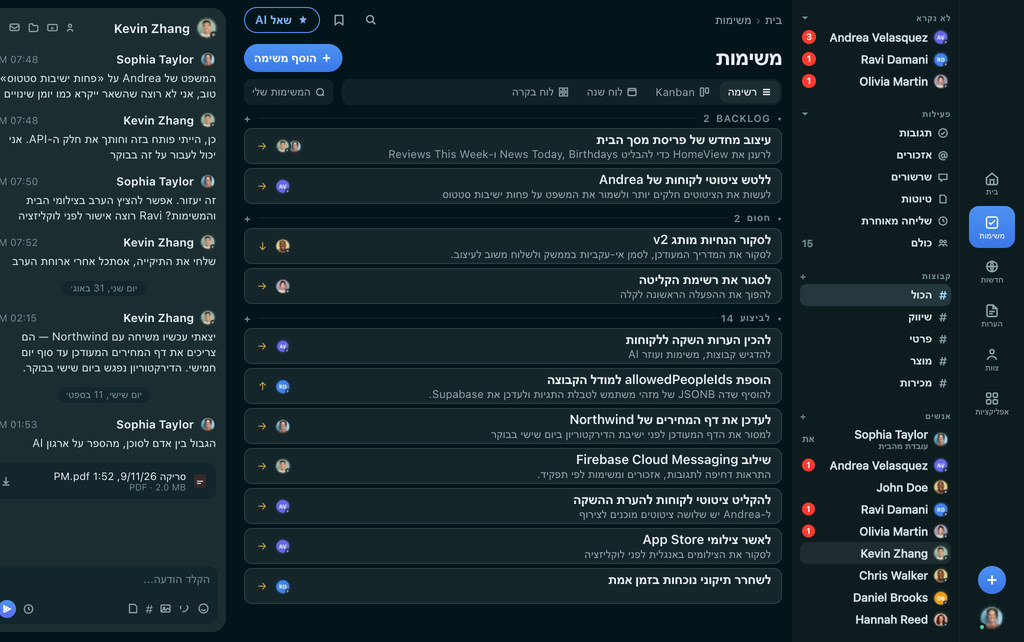The height and width of the screenshot is (642, 1024).
Task: Open the home (בית) breadcrumb link
Action: pyautogui.click(x=773, y=20)
